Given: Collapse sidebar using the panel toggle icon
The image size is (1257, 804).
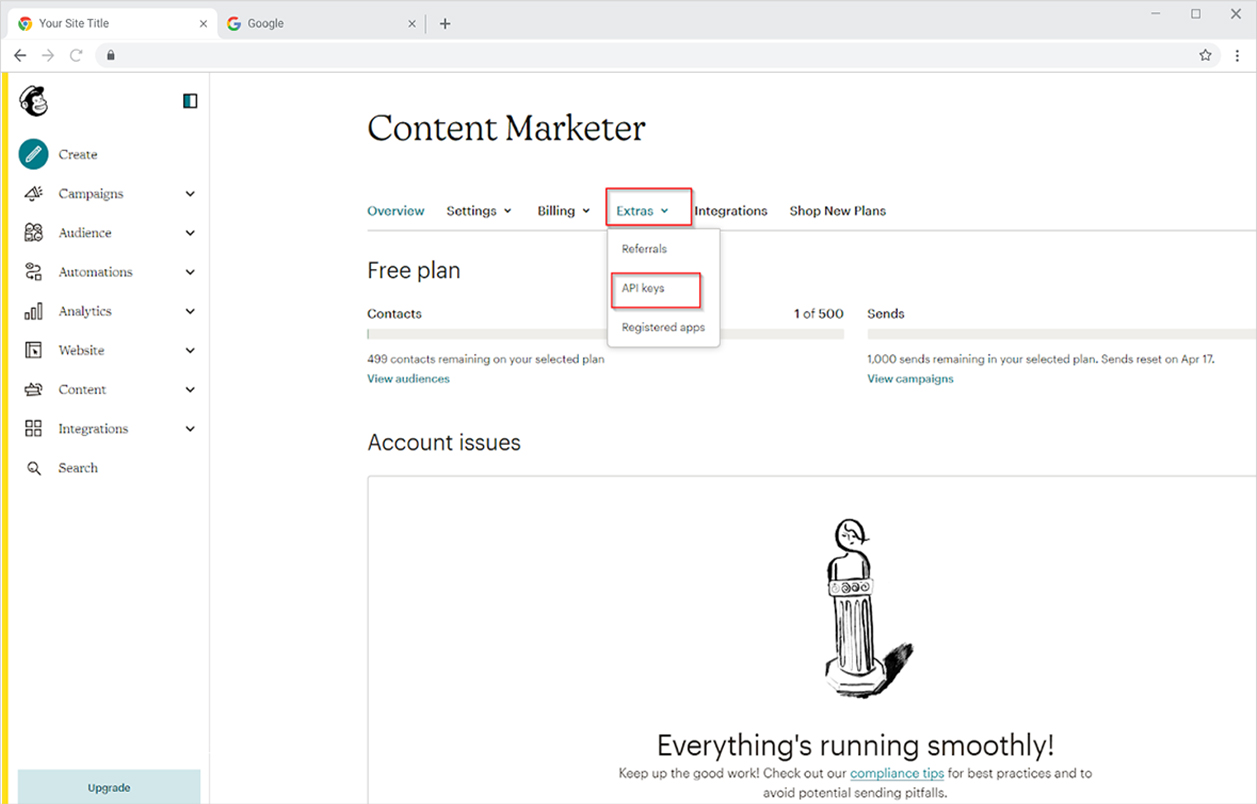Looking at the screenshot, I should point(190,101).
